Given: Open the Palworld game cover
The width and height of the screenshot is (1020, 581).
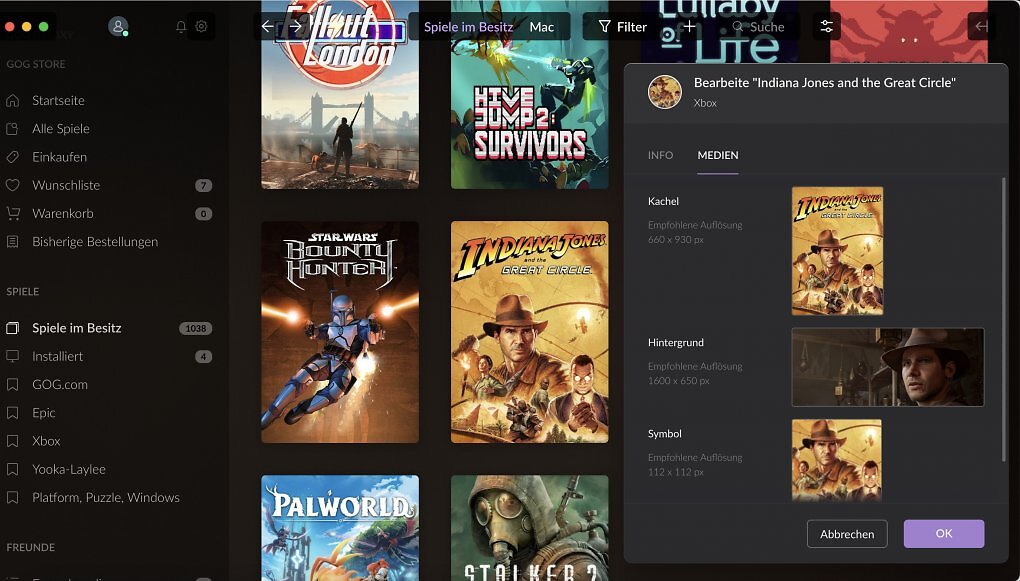Looking at the screenshot, I should coord(340,528).
